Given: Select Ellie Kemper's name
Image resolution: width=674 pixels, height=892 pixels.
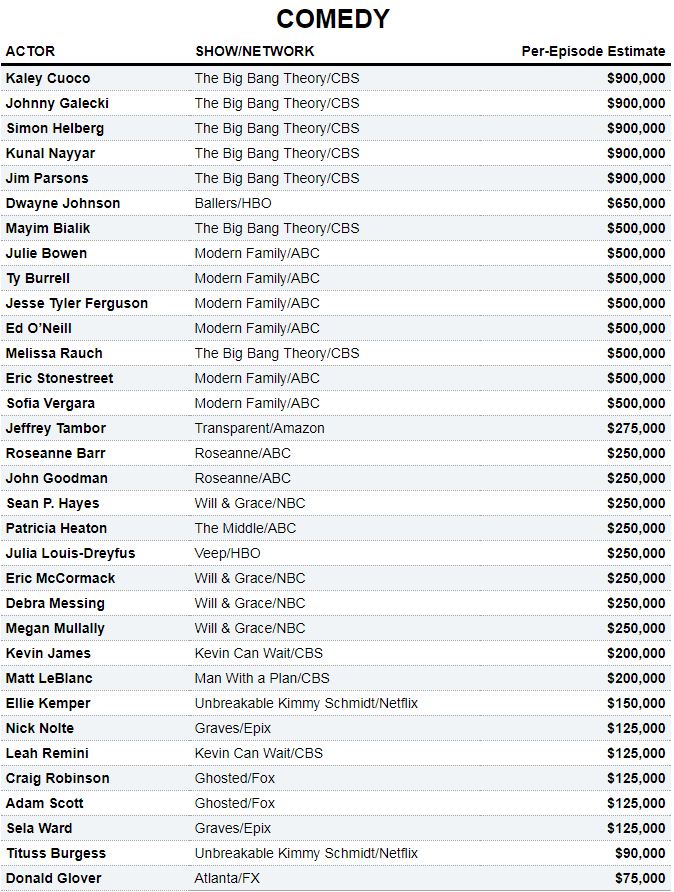Looking at the screenshot, I should click(x=48, y=703).
